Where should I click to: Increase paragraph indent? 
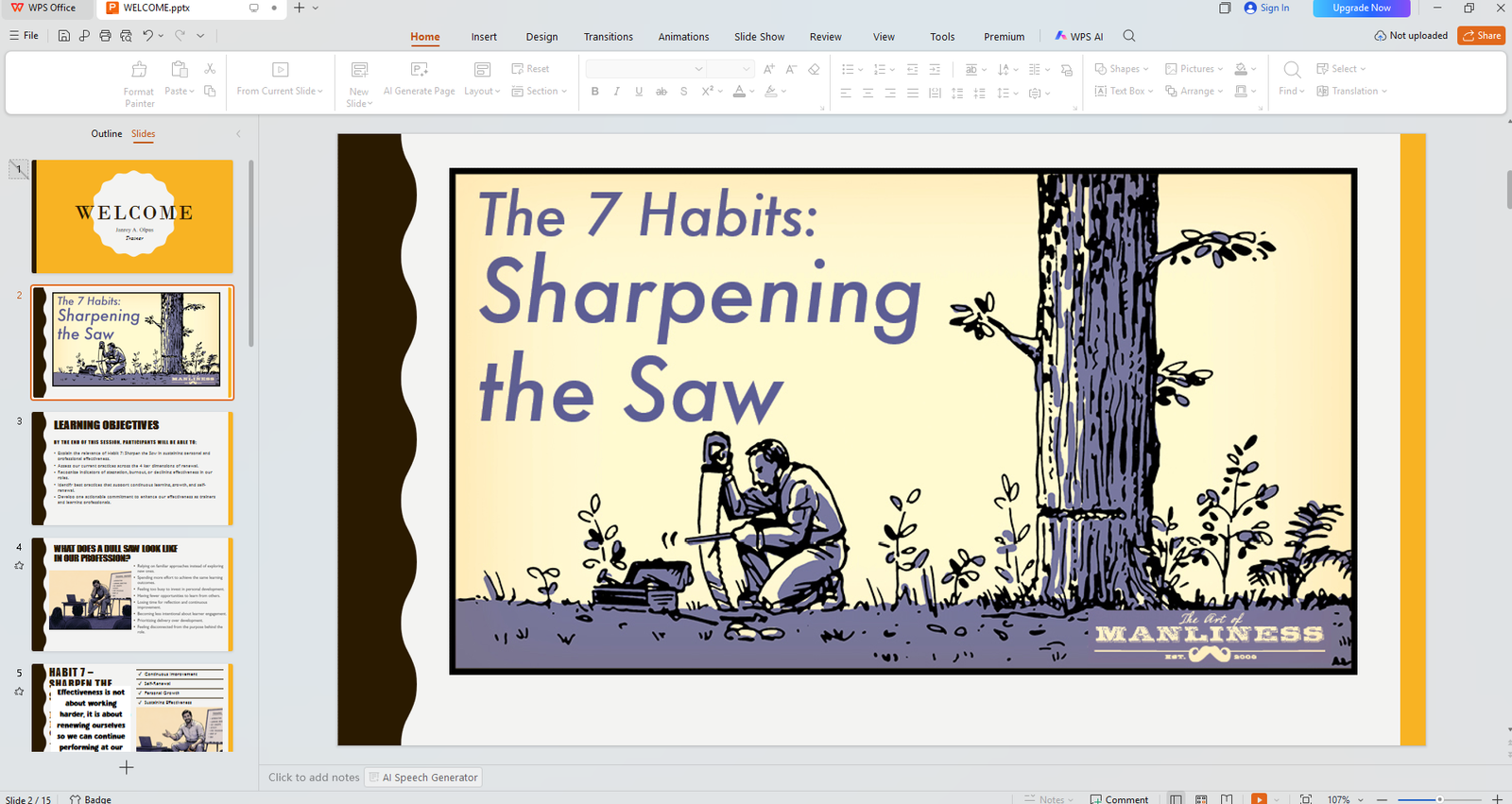click(935, 69)
